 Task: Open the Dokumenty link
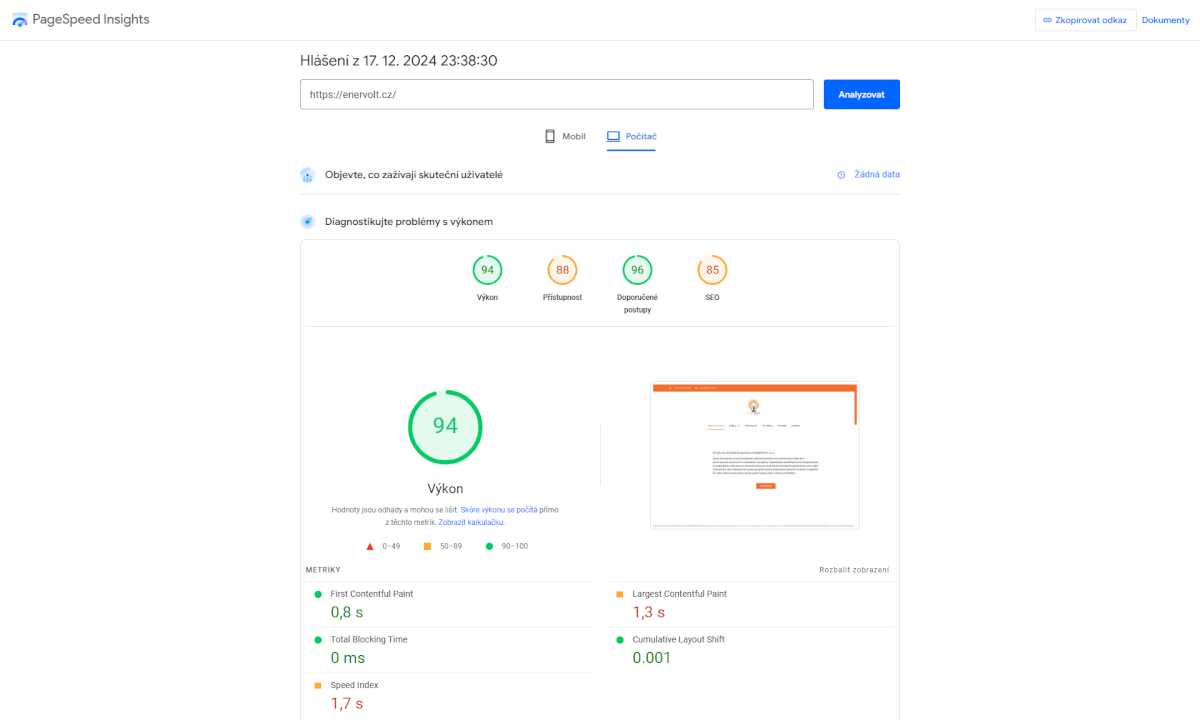[x=1165, y=20]
